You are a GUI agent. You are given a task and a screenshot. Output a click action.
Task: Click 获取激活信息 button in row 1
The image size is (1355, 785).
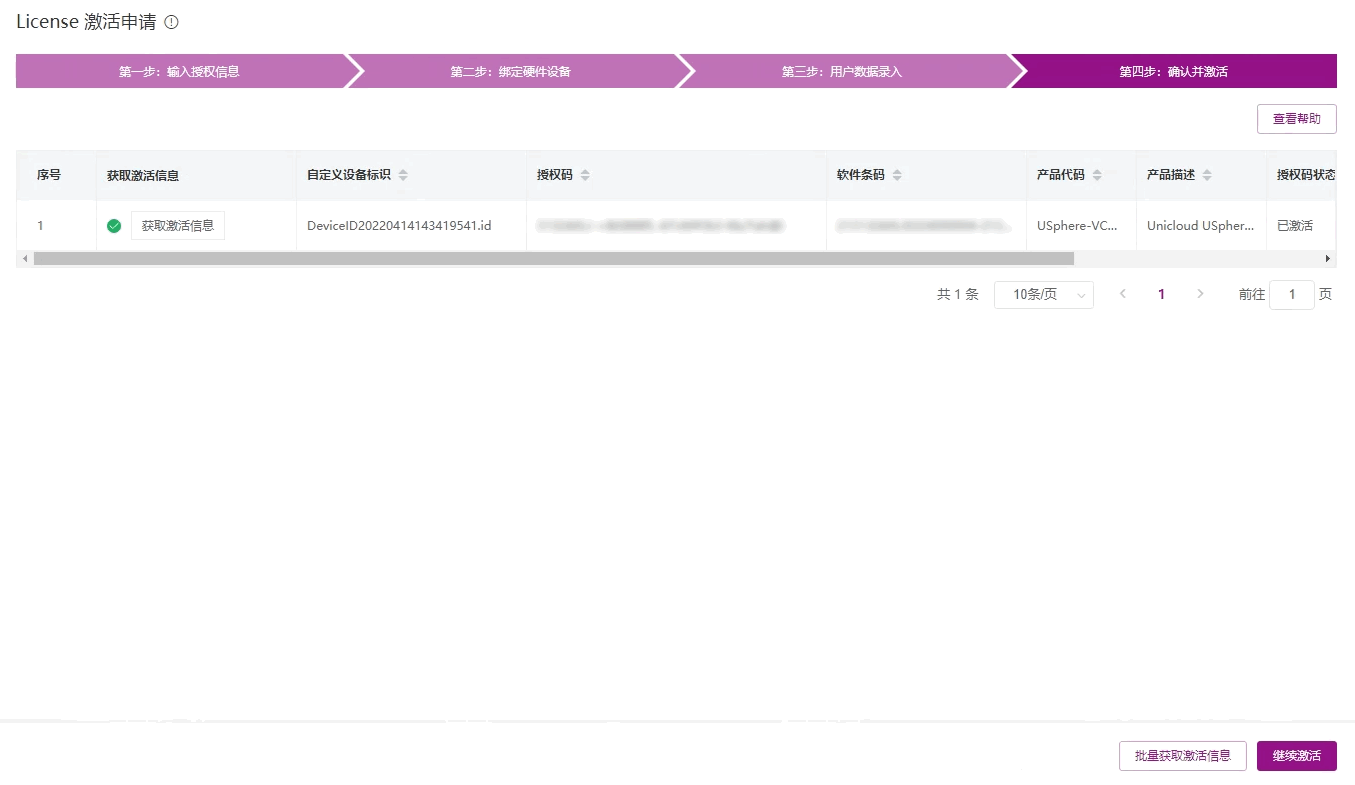tap(178, 226)
